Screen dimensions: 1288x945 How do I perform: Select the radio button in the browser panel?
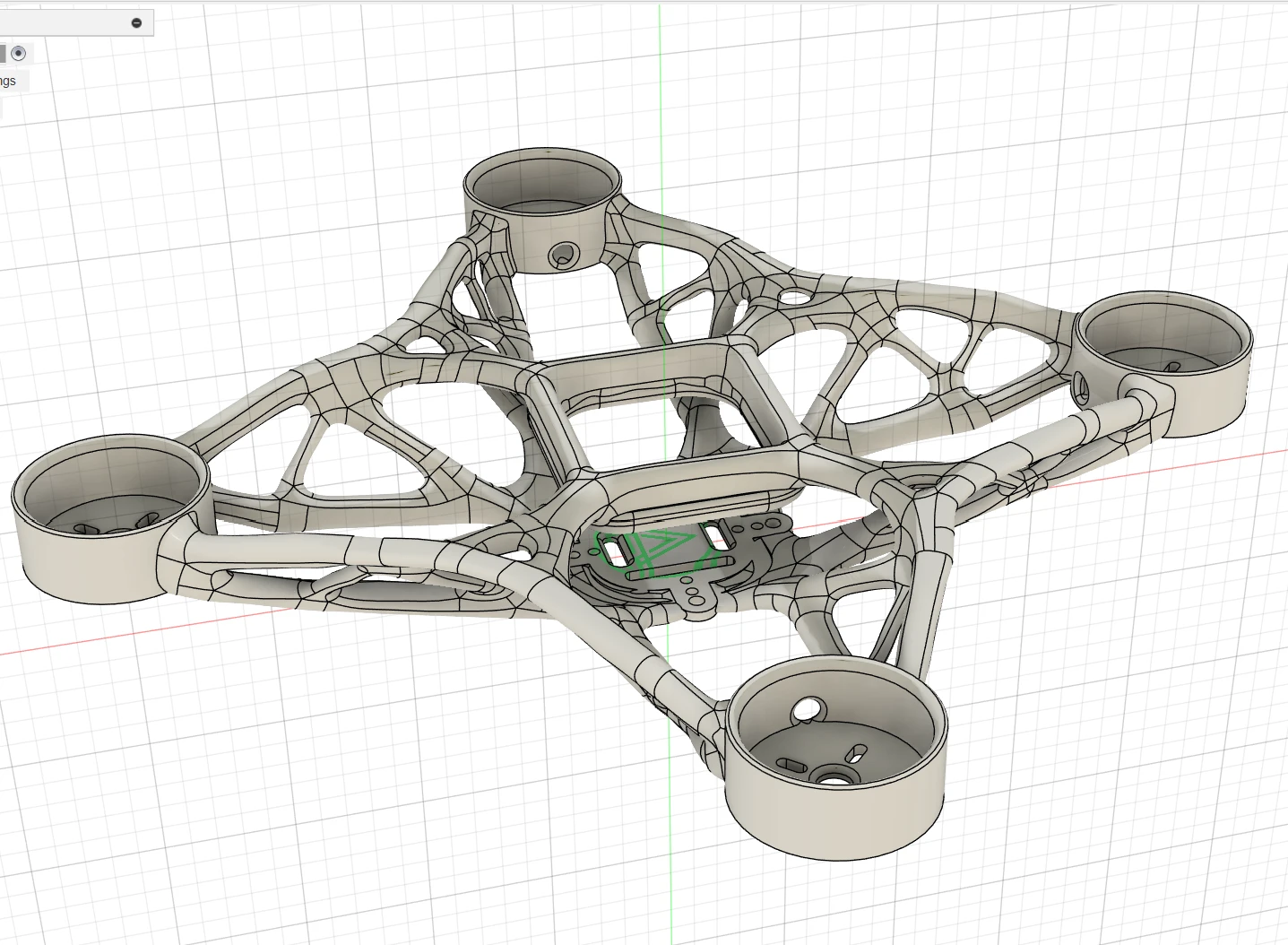pyautogui.click(x=19, y=54)
